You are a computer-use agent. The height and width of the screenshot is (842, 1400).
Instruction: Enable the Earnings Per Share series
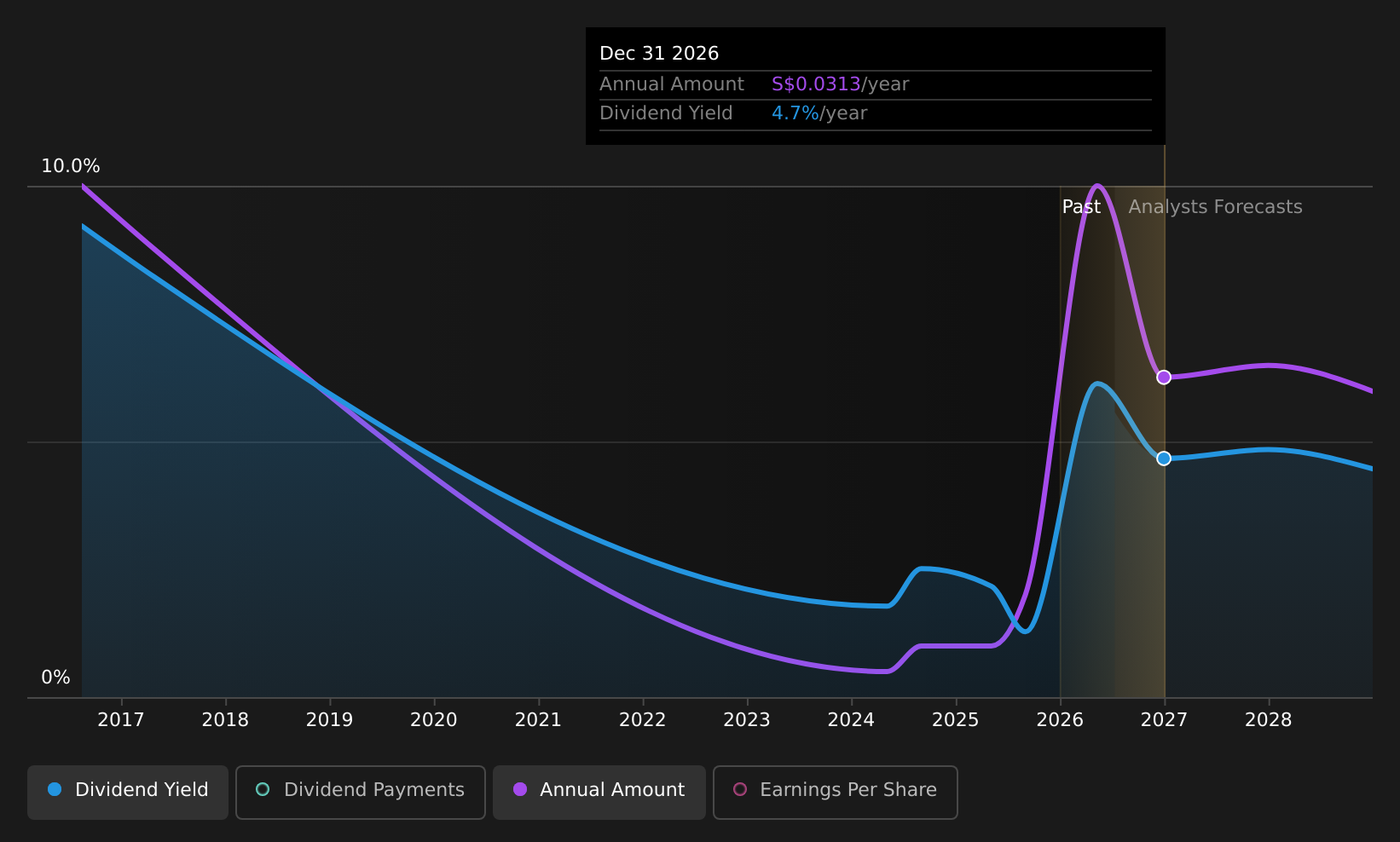tap(835, 792)
